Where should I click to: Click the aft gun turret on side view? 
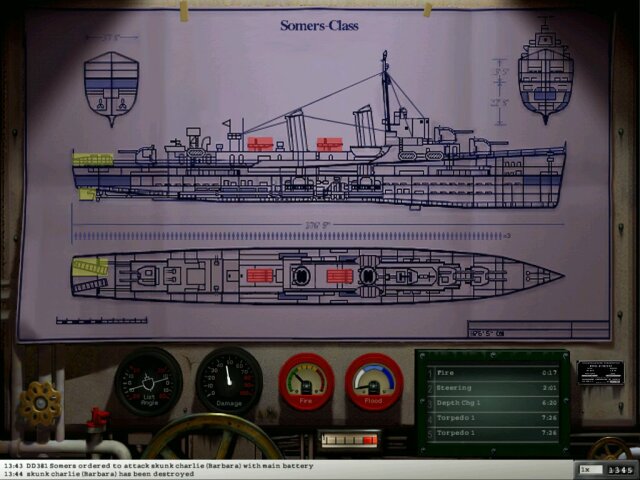tap(138, 154)
